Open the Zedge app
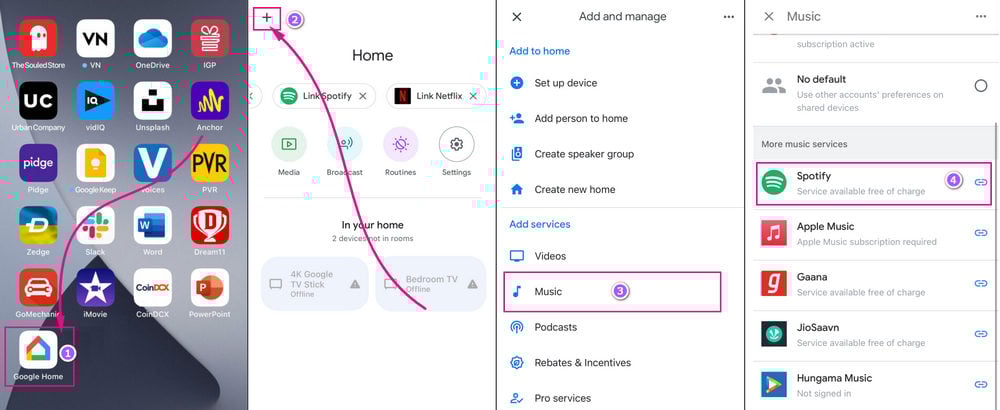 click(x=38, y=225)
